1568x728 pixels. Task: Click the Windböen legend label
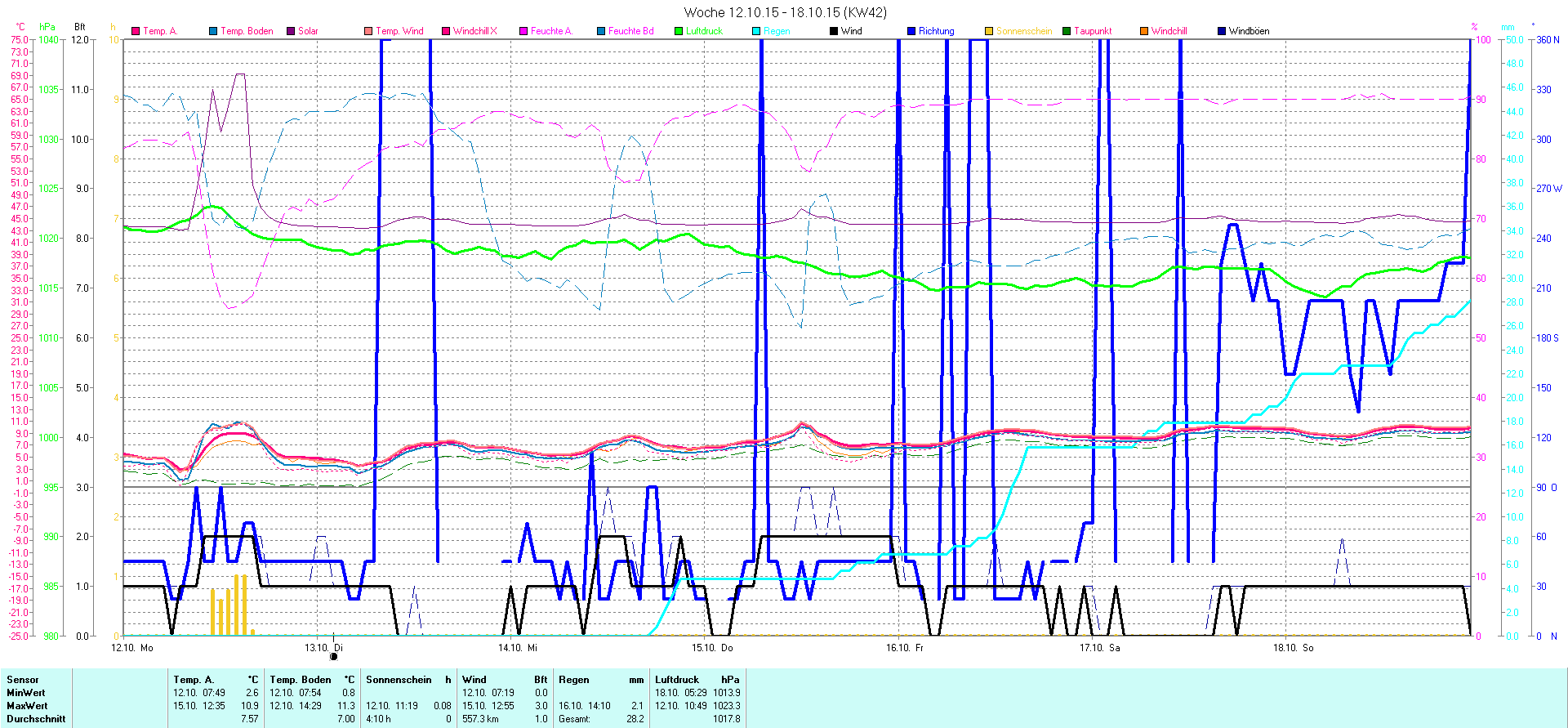1249,31
